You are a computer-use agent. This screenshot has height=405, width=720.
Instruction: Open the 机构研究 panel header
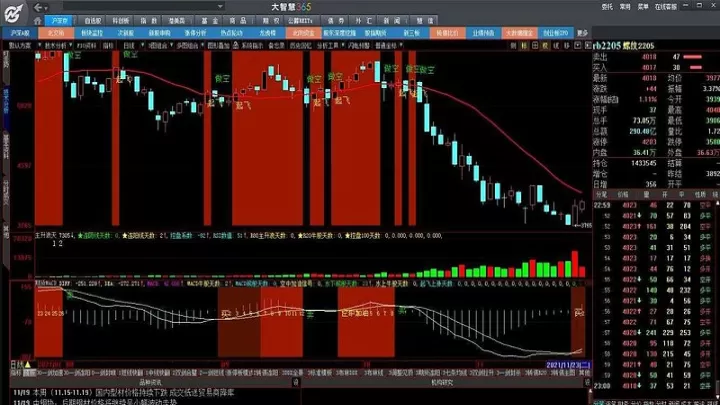point(442,382)
